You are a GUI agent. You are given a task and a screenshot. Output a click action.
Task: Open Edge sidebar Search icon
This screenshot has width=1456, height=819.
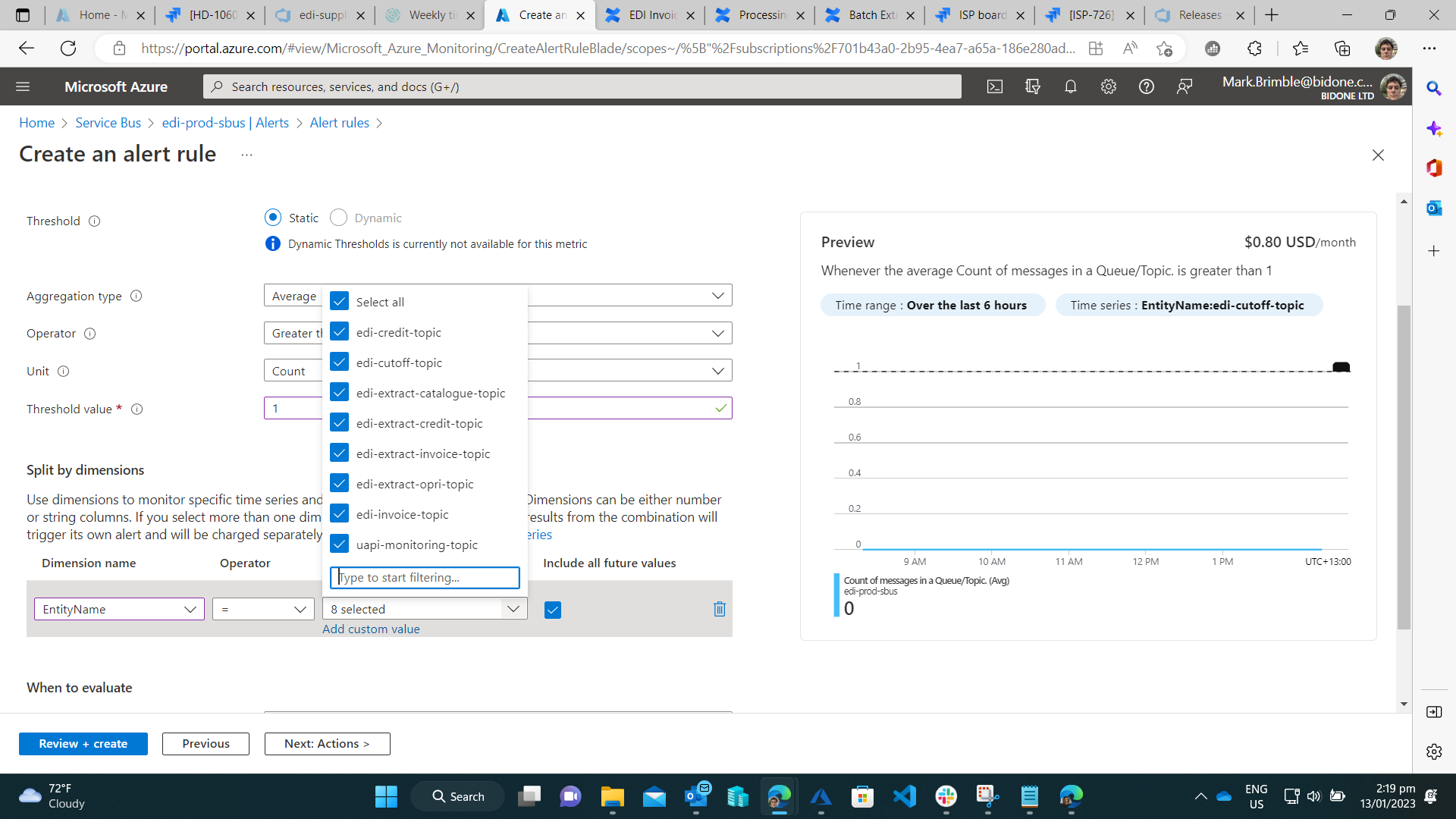tap(1433, 88)
